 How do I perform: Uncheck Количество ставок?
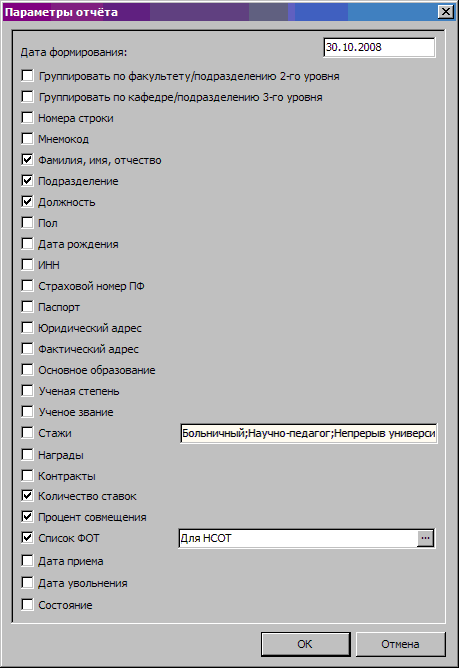click(27, 496)
